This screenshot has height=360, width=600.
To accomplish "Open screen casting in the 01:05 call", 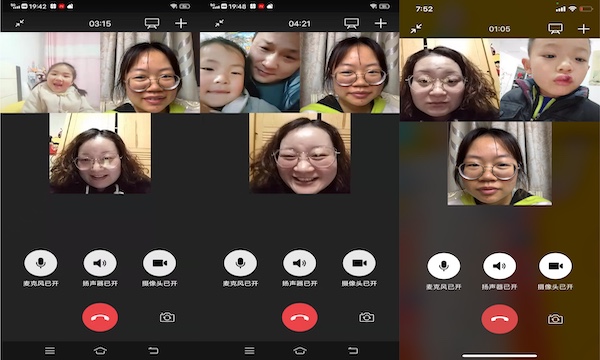I will coord(555,29).
